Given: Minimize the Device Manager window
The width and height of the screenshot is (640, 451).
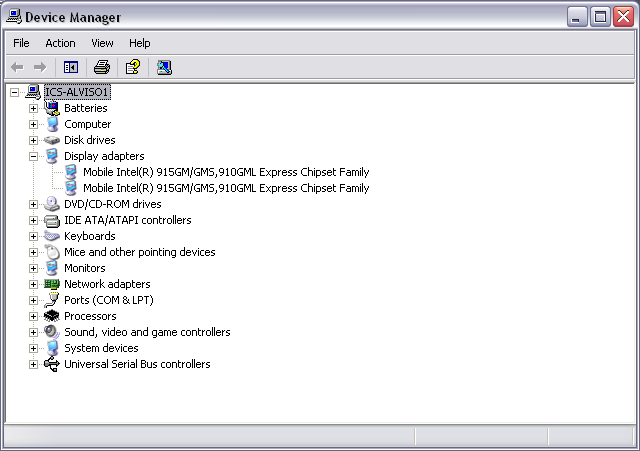Looking at the screenshot, I should [577, 17].
